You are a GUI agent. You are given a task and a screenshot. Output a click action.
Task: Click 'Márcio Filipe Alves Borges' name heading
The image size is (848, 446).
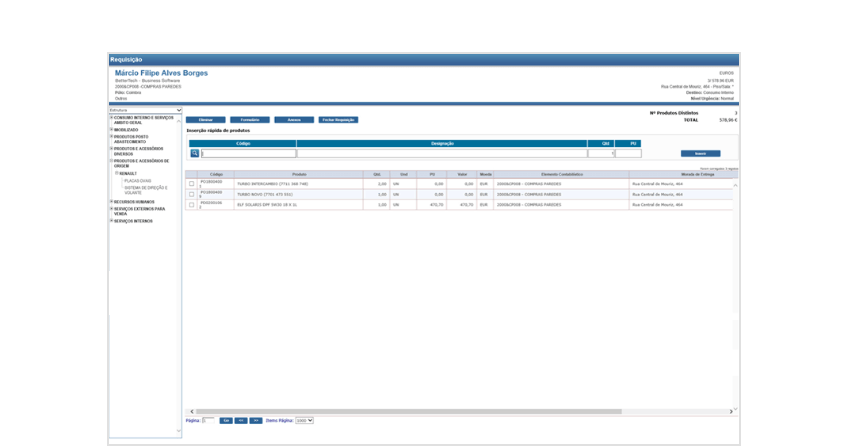coord(161,73)
